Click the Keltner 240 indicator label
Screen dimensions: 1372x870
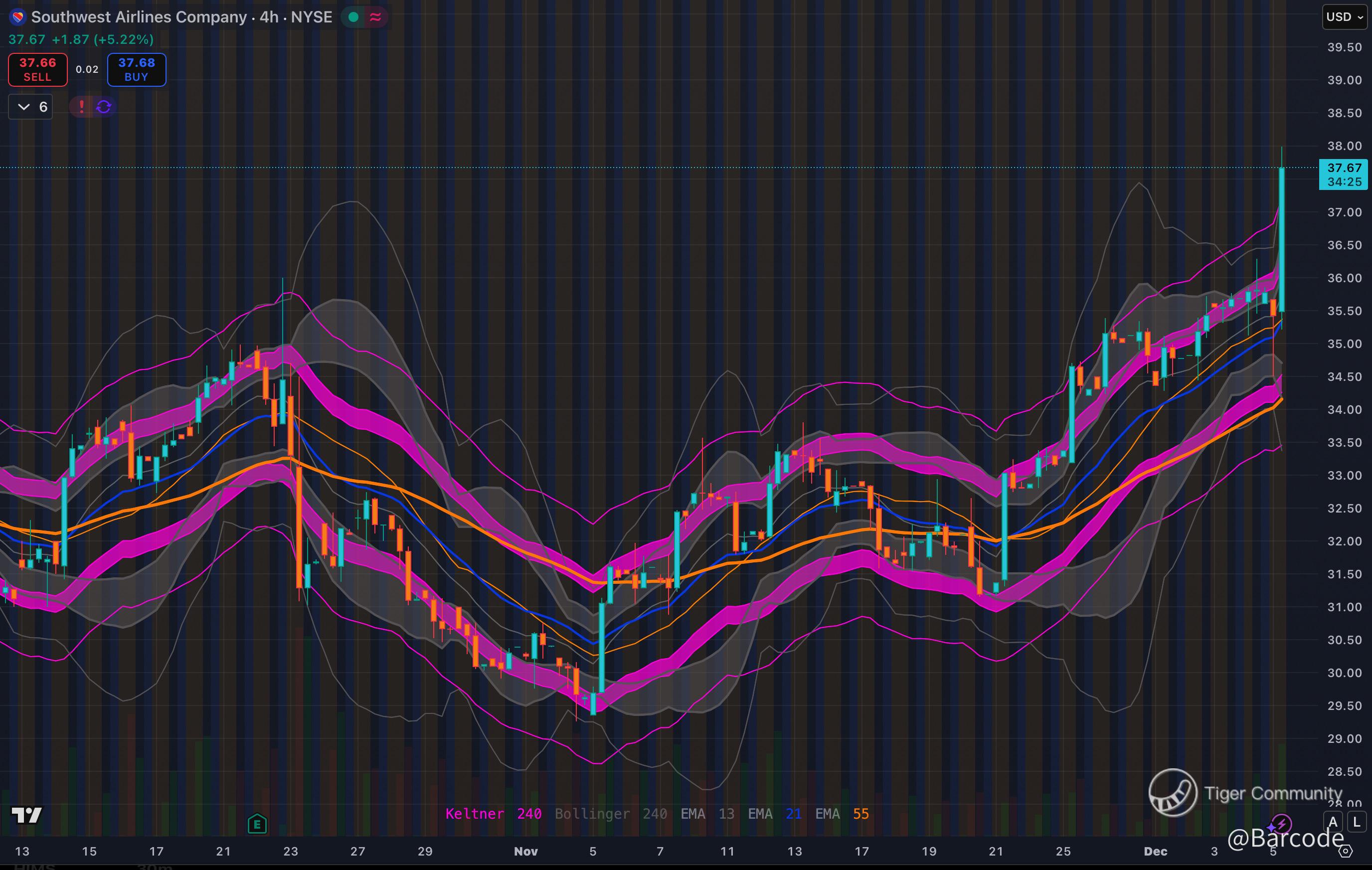click(493, 814)
